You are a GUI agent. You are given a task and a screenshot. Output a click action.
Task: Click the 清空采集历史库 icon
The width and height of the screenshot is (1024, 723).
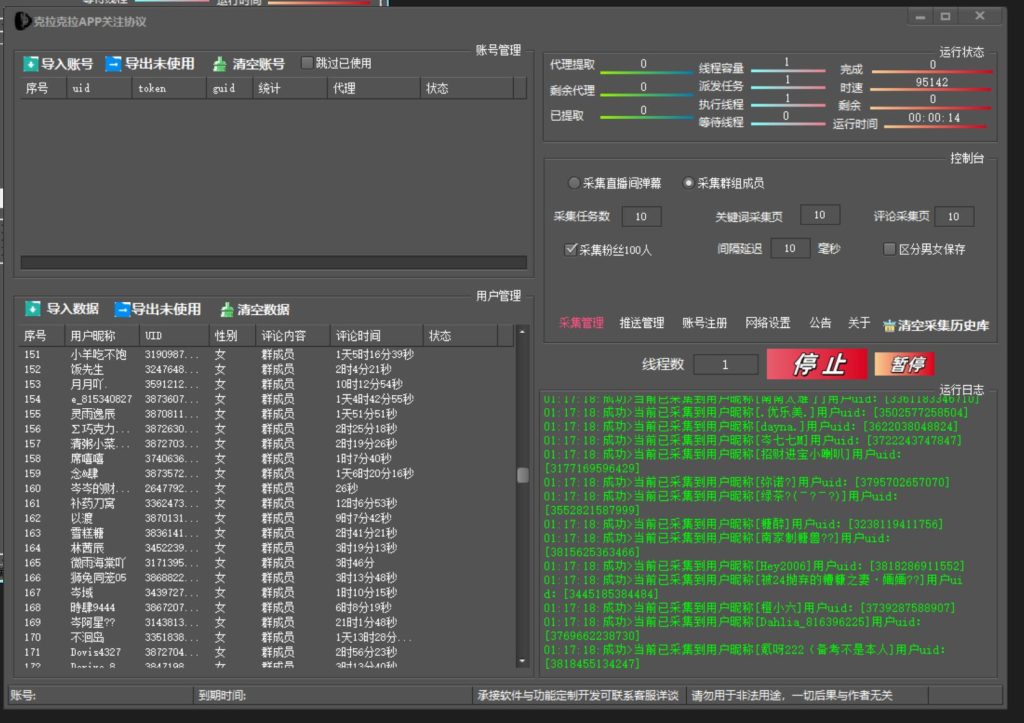889,325
